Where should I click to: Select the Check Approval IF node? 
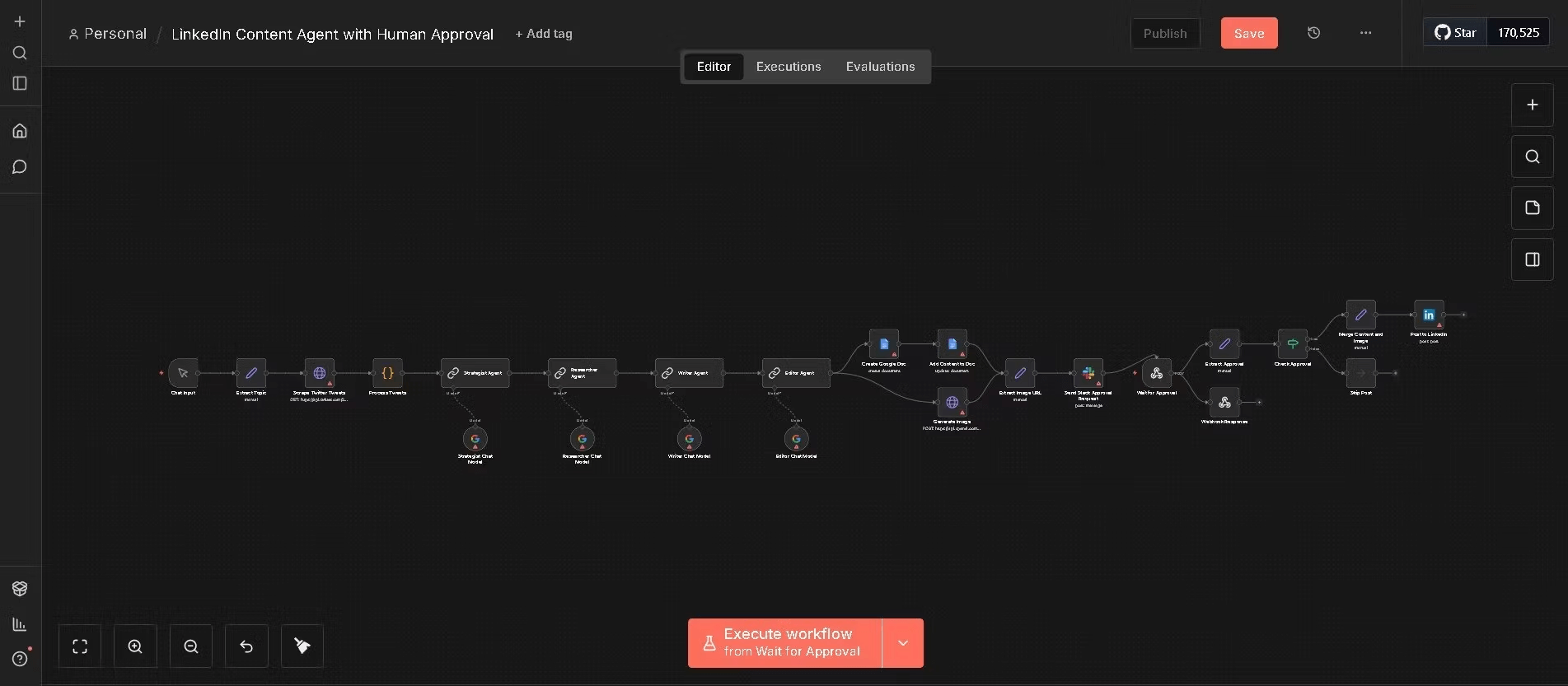pyautogui.click(x=1293, y=343)
